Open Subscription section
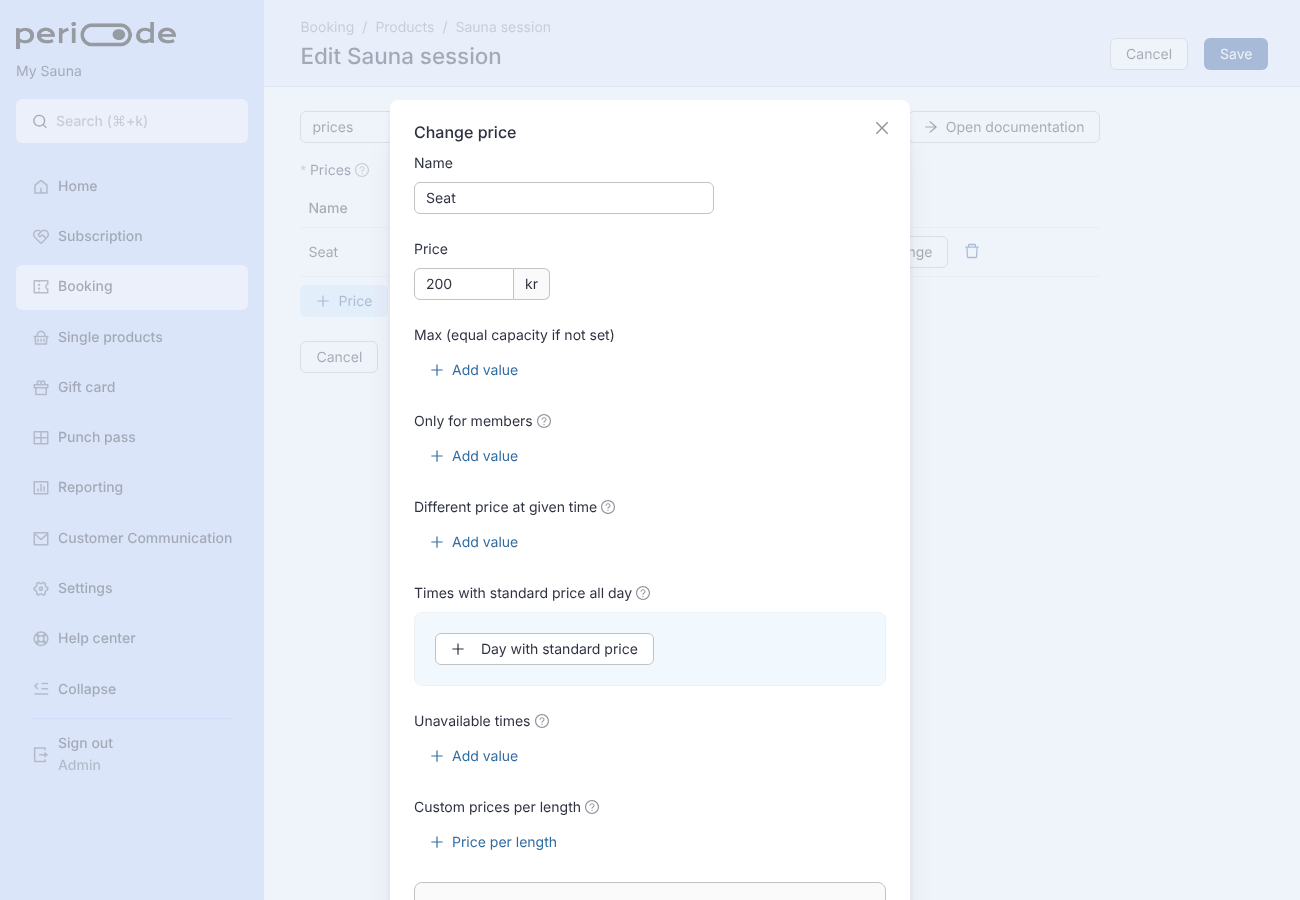This screenshot has height=900, width=1300. click(x=132, y=236)
